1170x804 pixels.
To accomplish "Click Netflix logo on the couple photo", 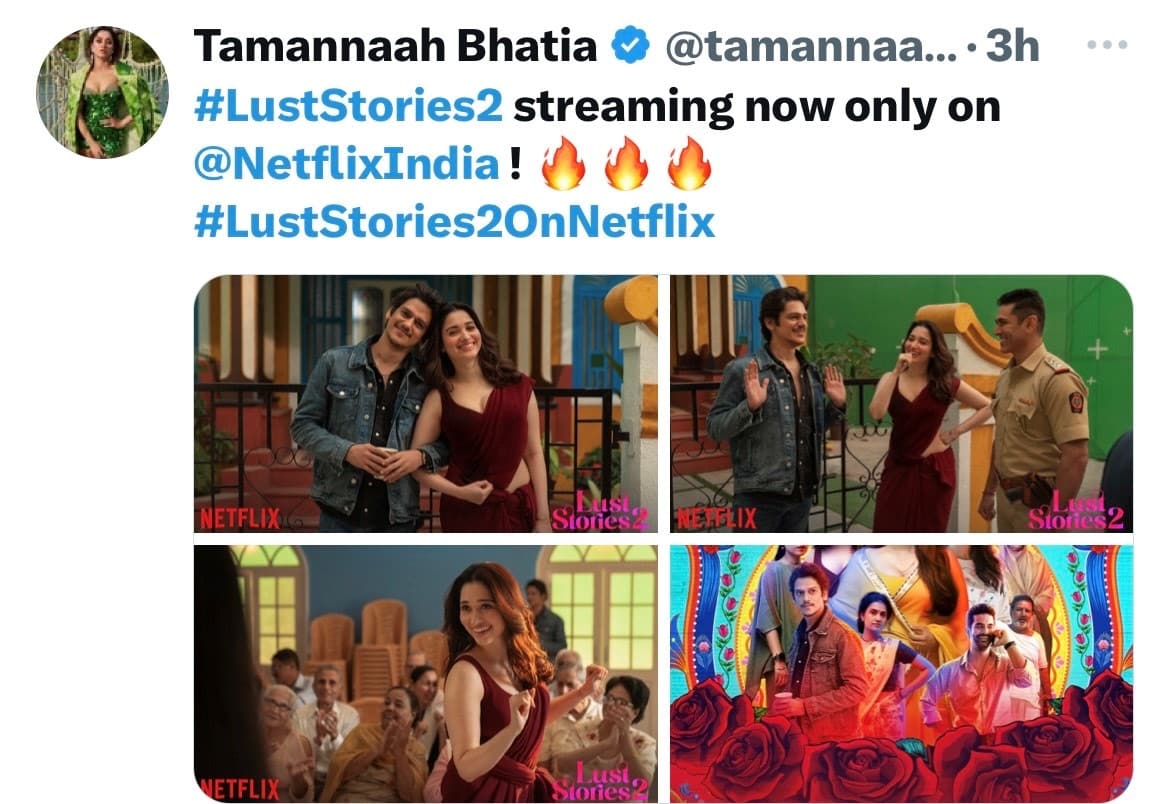I will (x=240, y=518).
